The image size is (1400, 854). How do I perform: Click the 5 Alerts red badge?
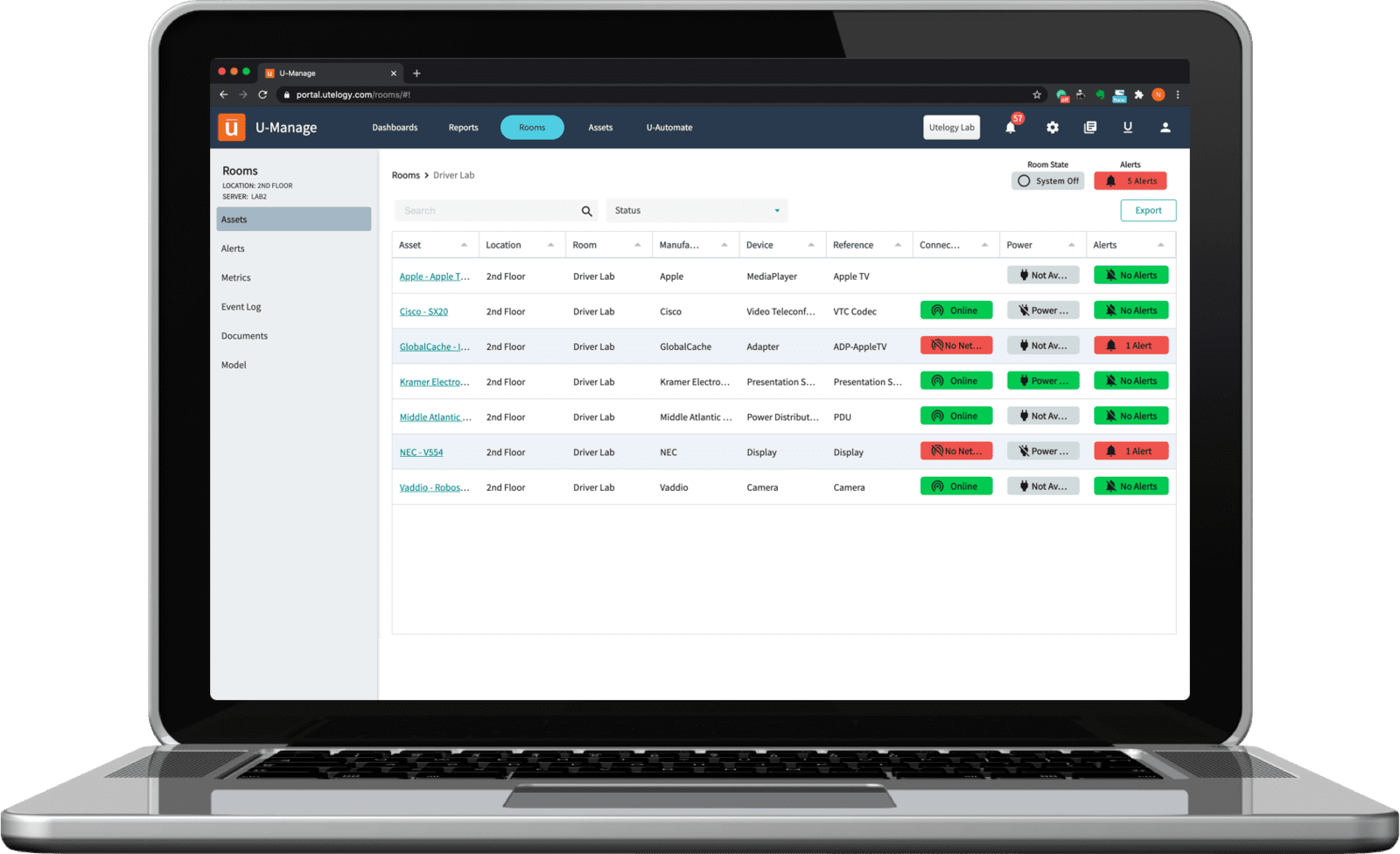(1130, 181)
